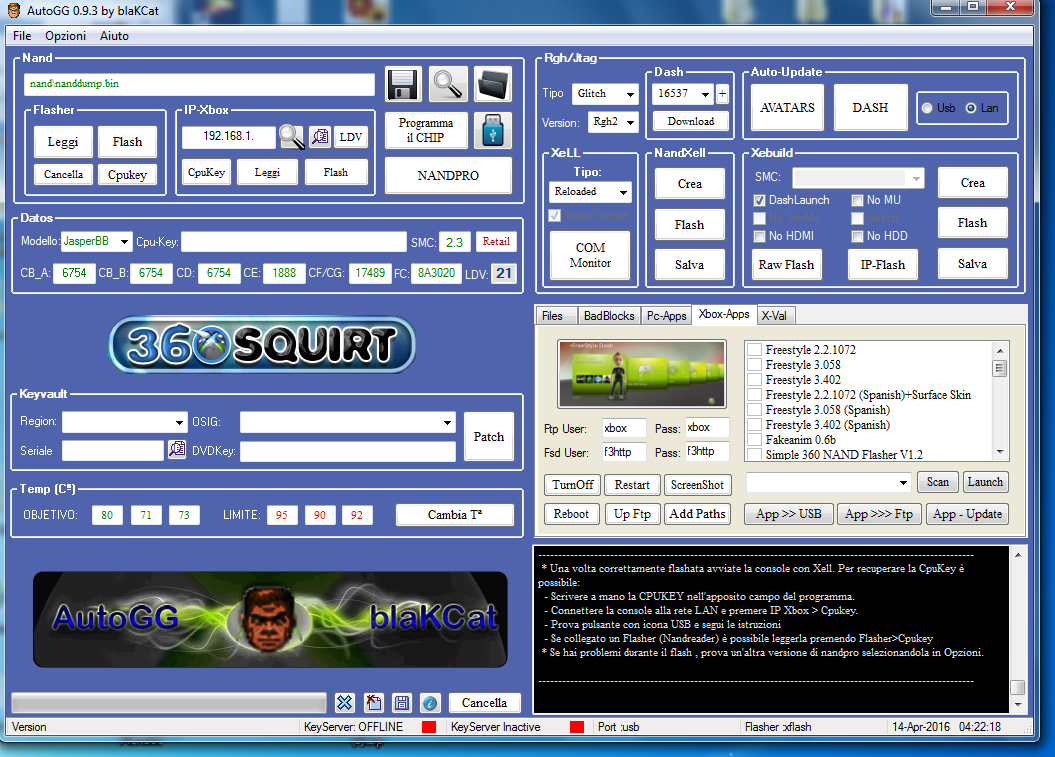This screenshot has width=1055, height=757.
Task: Toggle the DashLaunch checkbox
Action: (760, 201)
